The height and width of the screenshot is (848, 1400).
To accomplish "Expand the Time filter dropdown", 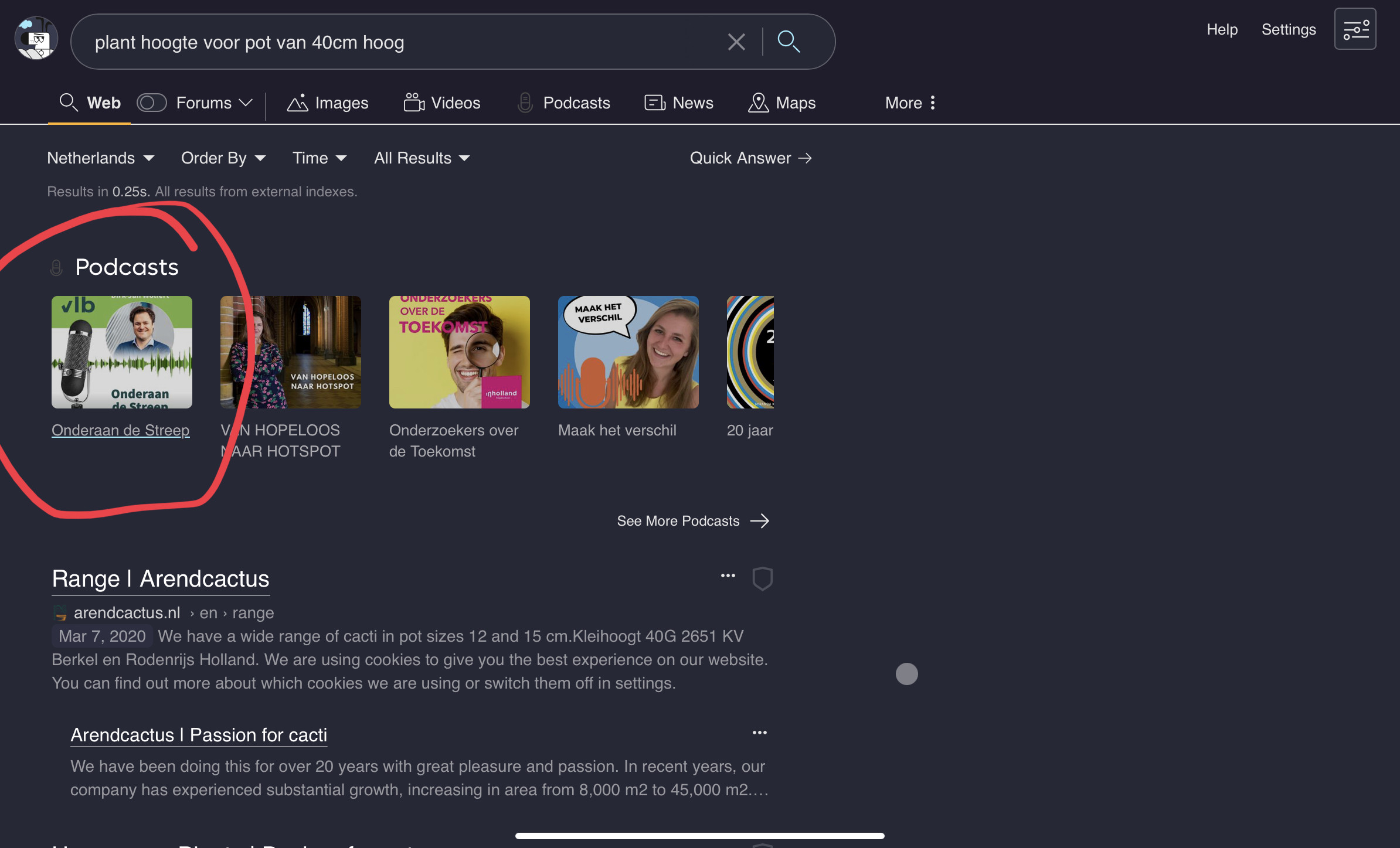I will pos(320,158).
